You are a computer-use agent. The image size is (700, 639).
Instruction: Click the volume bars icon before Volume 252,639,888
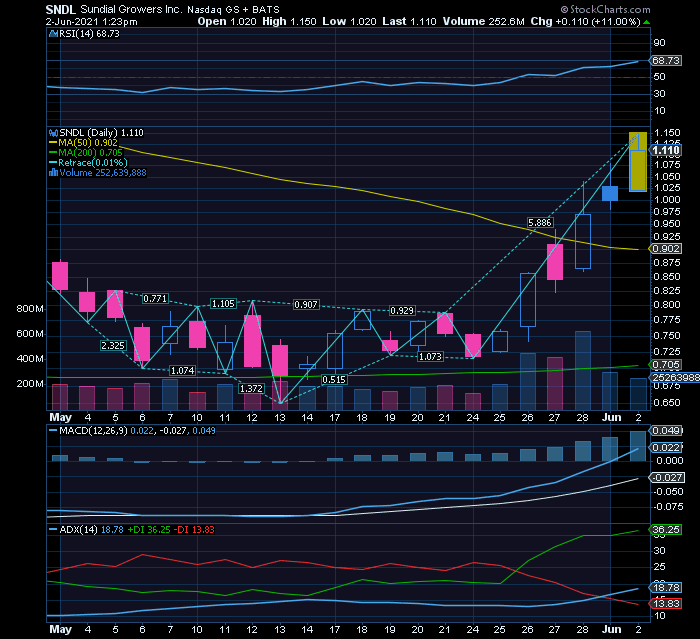coord(53,173)
